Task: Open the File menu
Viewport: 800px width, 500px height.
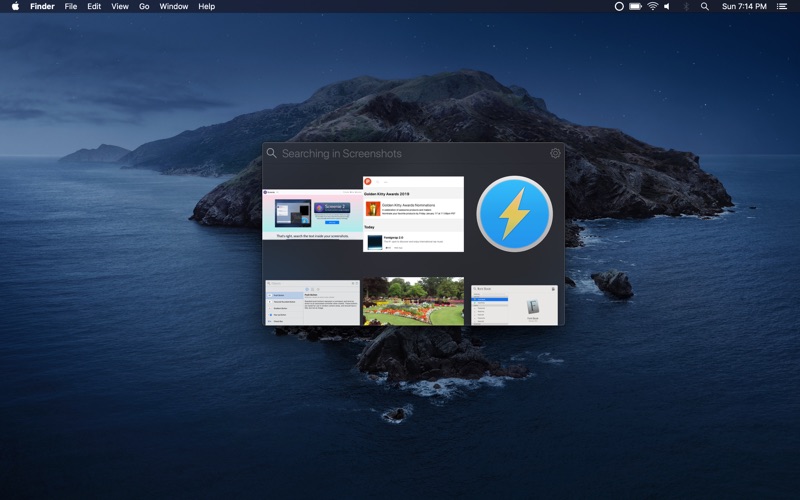Action: pyautogui.click(x=71, y=7)
